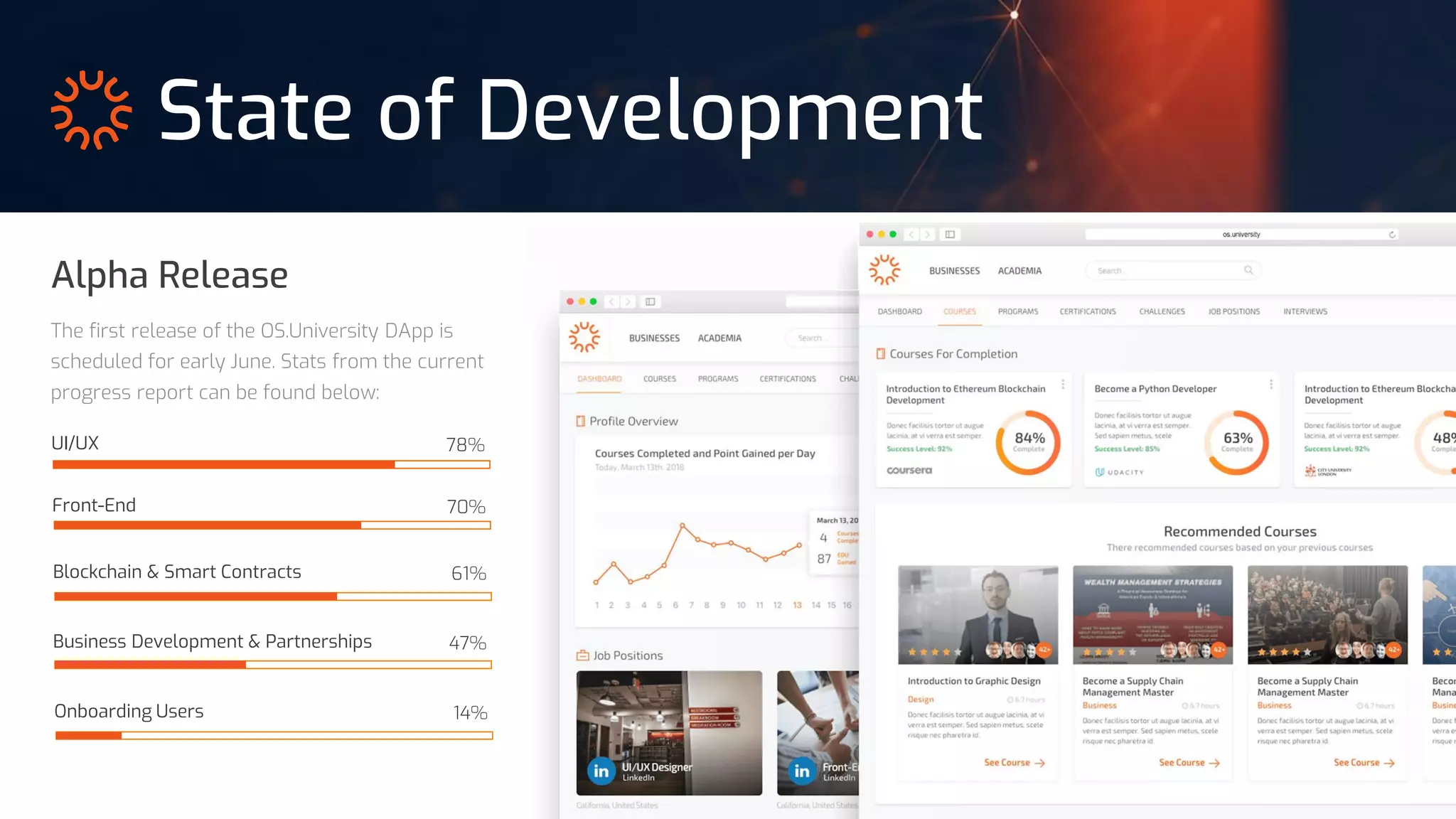Open options menu on Python Developer course card
1456x819 pixels.
pos(1271,384)
